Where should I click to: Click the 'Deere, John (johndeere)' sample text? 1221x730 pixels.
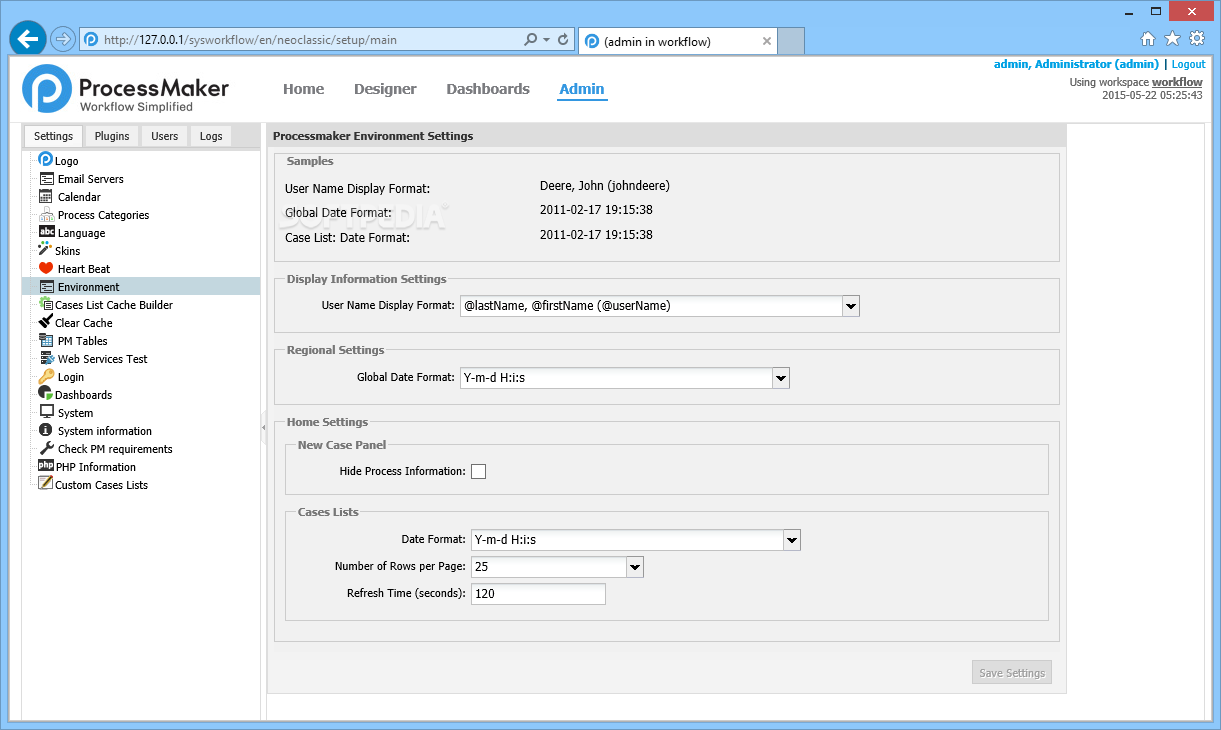click(605, 186)
